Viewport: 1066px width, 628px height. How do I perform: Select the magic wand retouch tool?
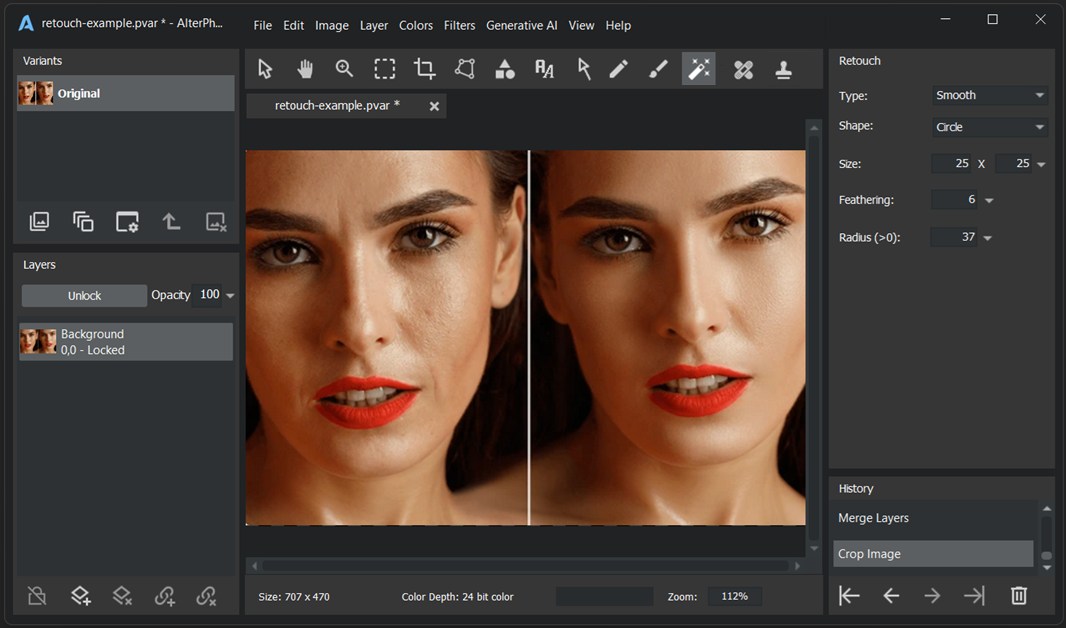[x=698, y=68]
